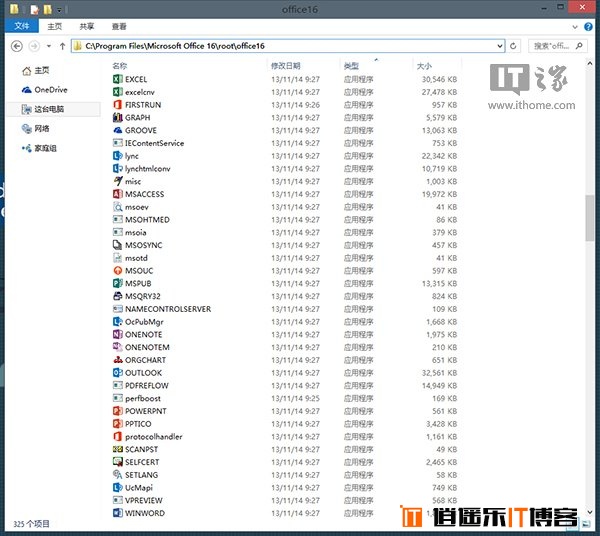The height and width of the screenshot is (536, 600).
Task: Click the SCANPST icon
Action: (x=117, y=449)
